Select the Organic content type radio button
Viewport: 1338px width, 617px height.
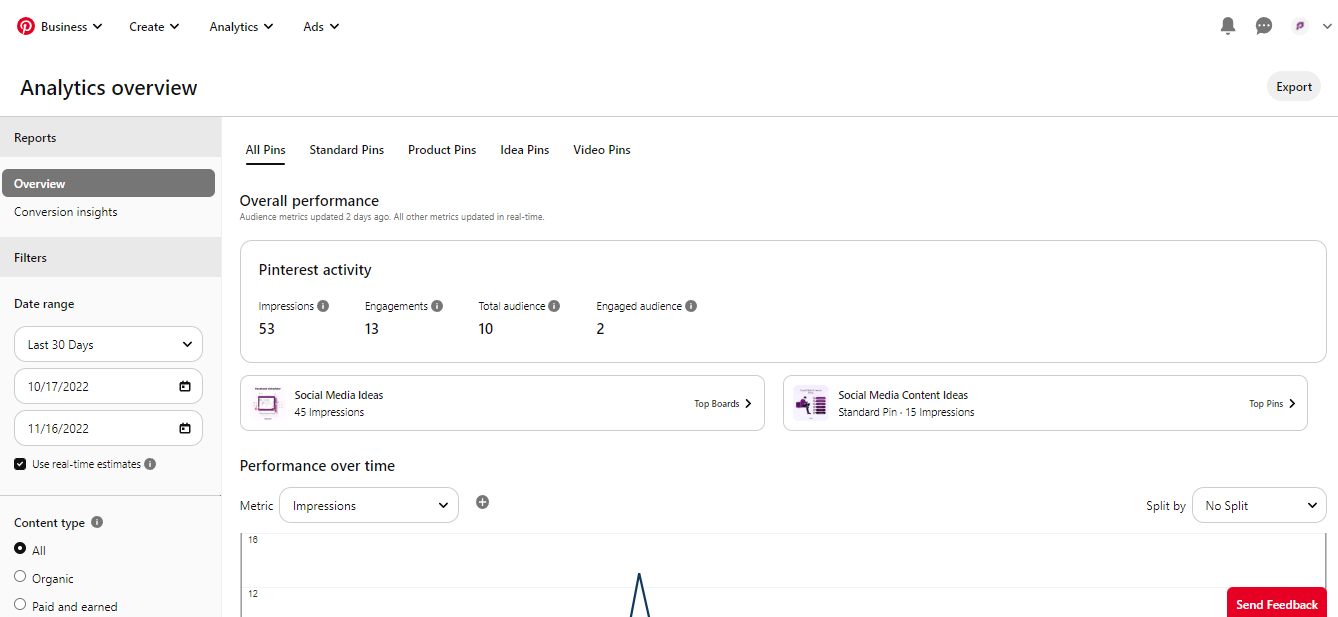click(x=20, y=577)
